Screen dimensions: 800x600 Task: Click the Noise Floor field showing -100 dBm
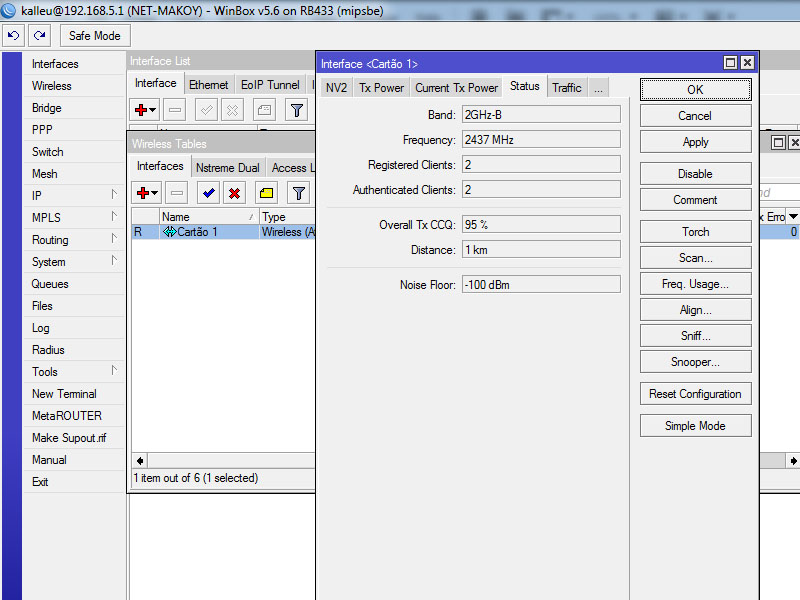541,285
